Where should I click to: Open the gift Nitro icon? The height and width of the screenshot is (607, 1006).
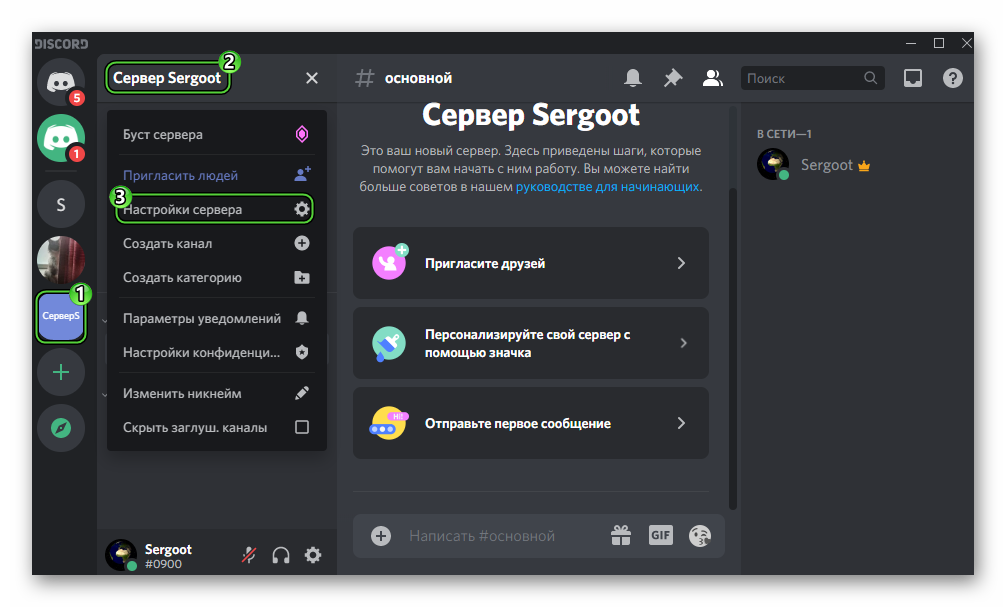point(621,535)
